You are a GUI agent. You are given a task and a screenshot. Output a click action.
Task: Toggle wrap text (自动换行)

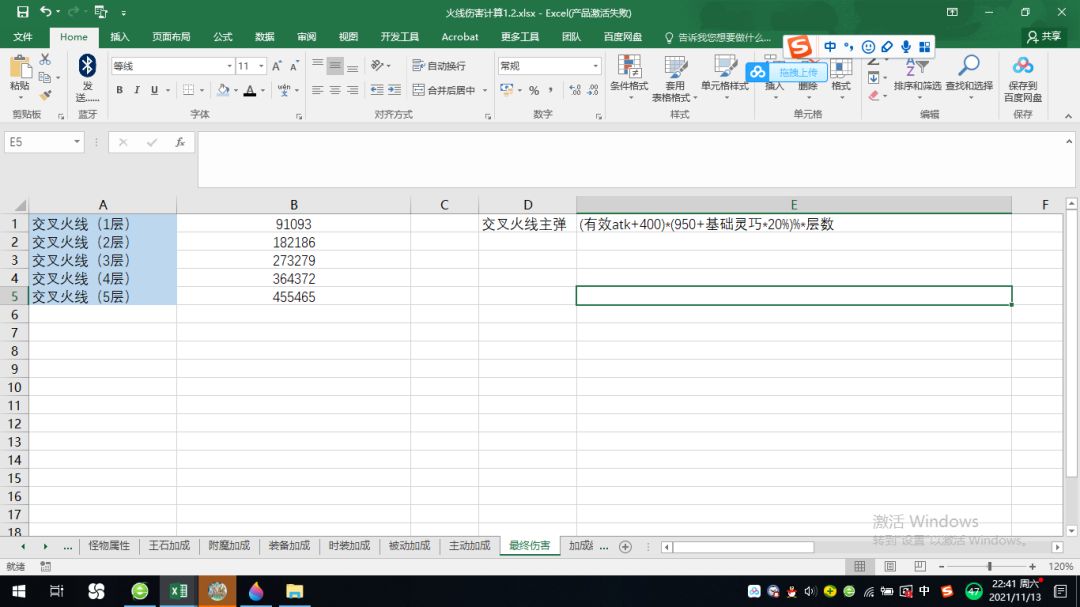439,66
